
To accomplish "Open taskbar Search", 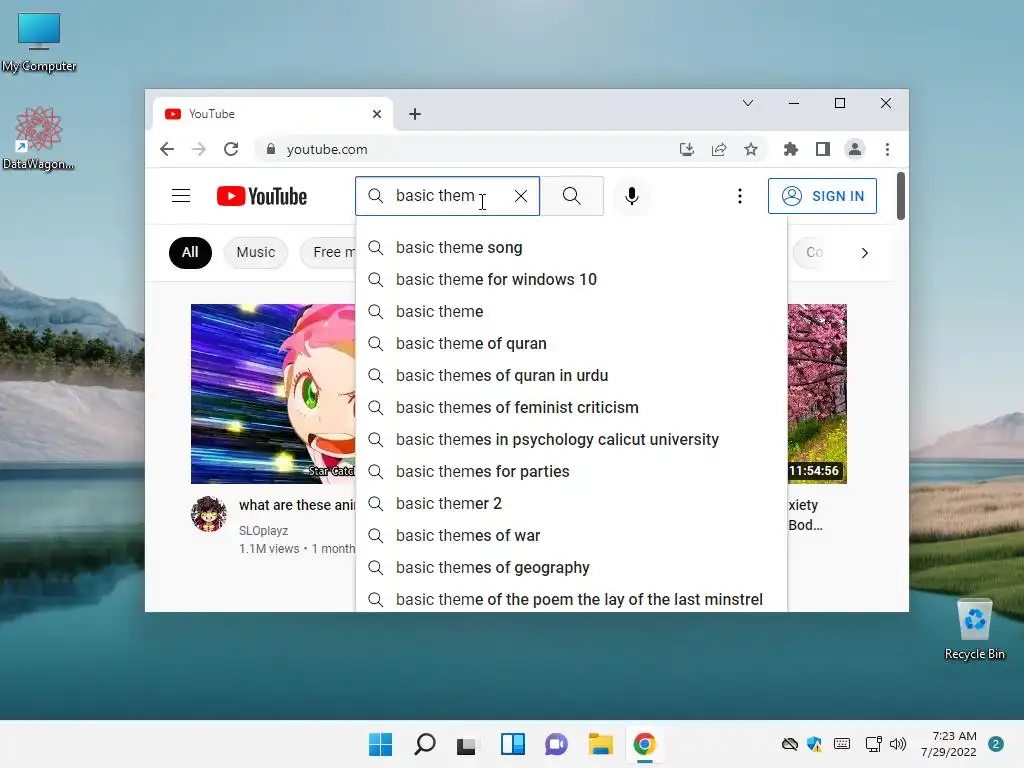I will pos(424,744).
